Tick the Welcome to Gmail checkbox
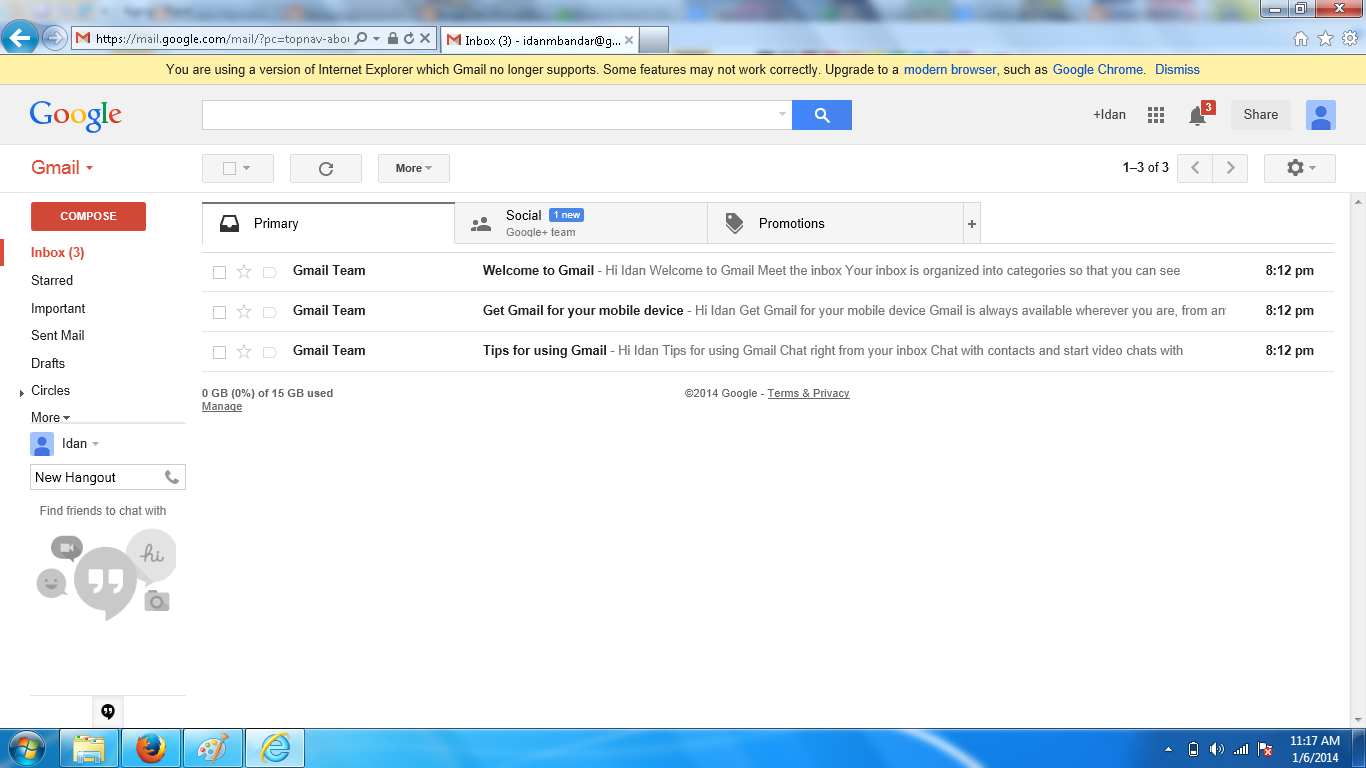Image resolution: width=1366 pixels, height=768 pixels. click(x=219, y=272)
